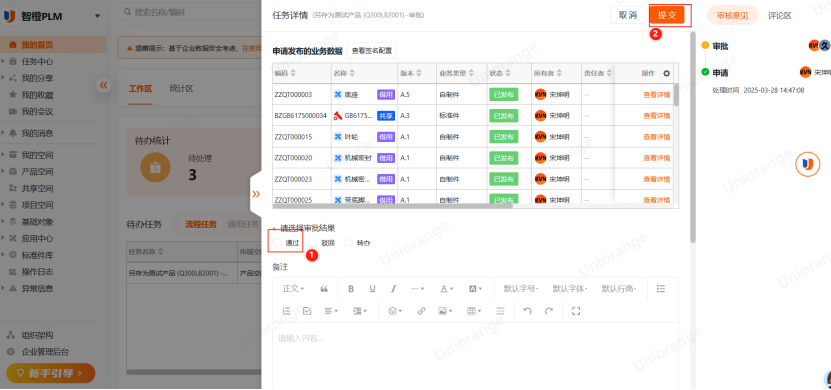Click the horizontal scrollbar under the data table
Viewport: 831px width, 390px height.
click(x=393, y=206)
